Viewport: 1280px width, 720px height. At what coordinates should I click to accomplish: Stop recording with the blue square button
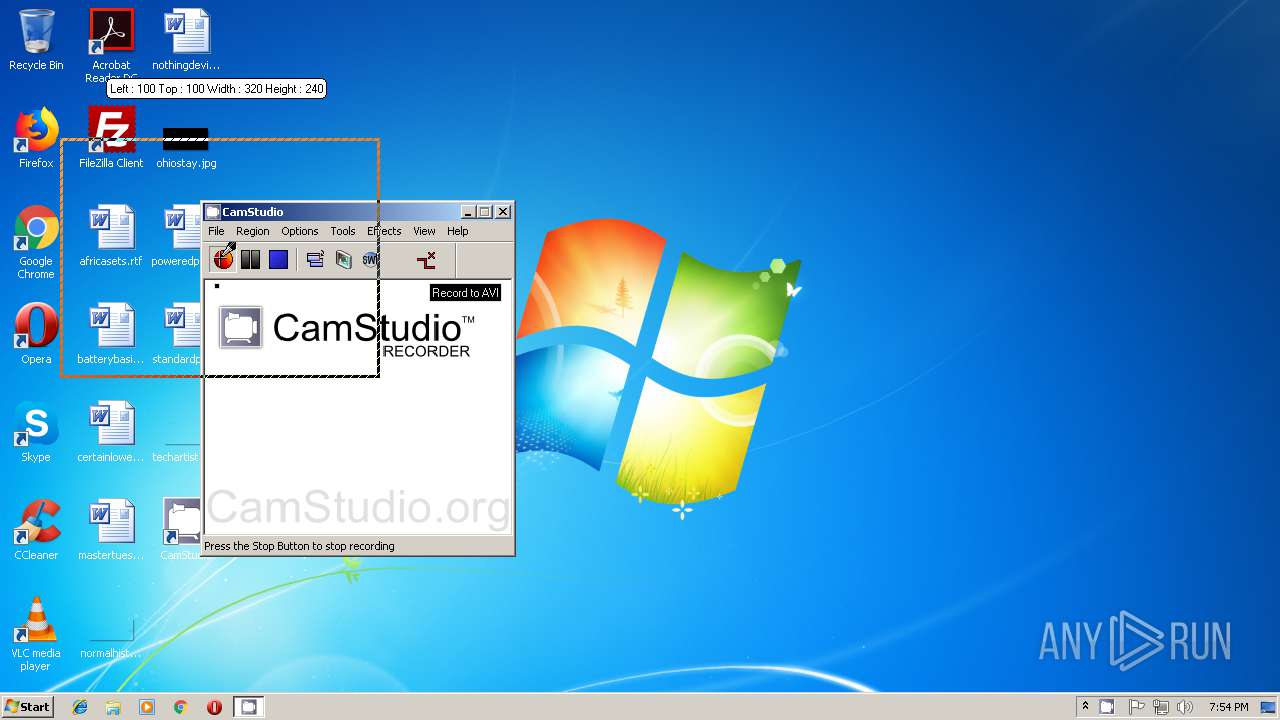point(278,260)
